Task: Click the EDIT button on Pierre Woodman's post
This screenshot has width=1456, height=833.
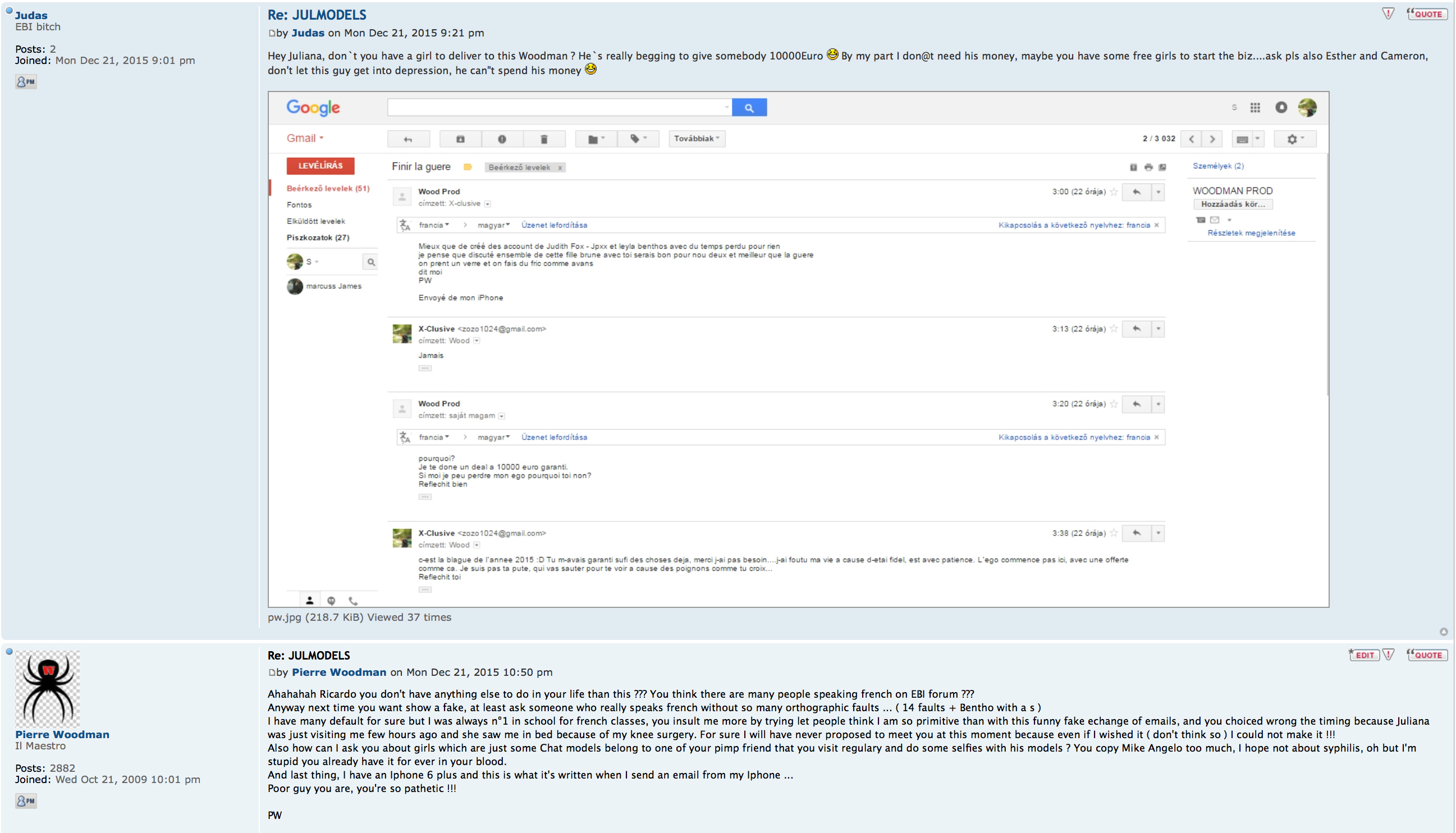Action: (1364, 654)
